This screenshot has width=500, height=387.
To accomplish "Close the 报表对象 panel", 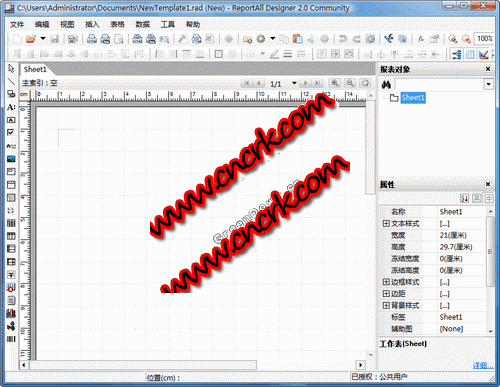I will pos(488,69).
